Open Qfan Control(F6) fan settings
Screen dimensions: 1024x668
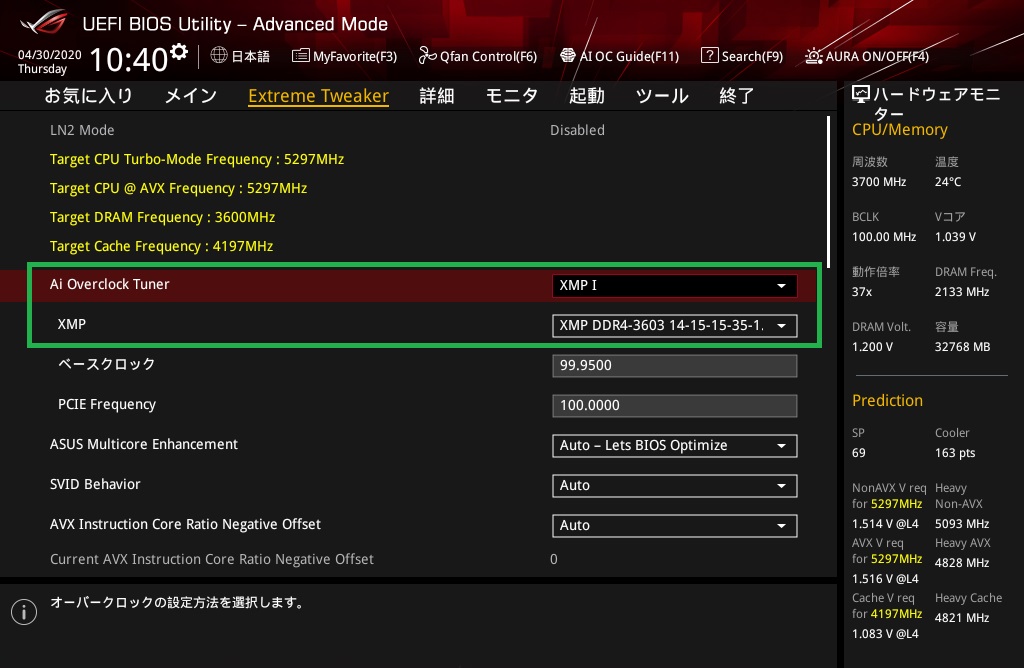pos(478,56)
